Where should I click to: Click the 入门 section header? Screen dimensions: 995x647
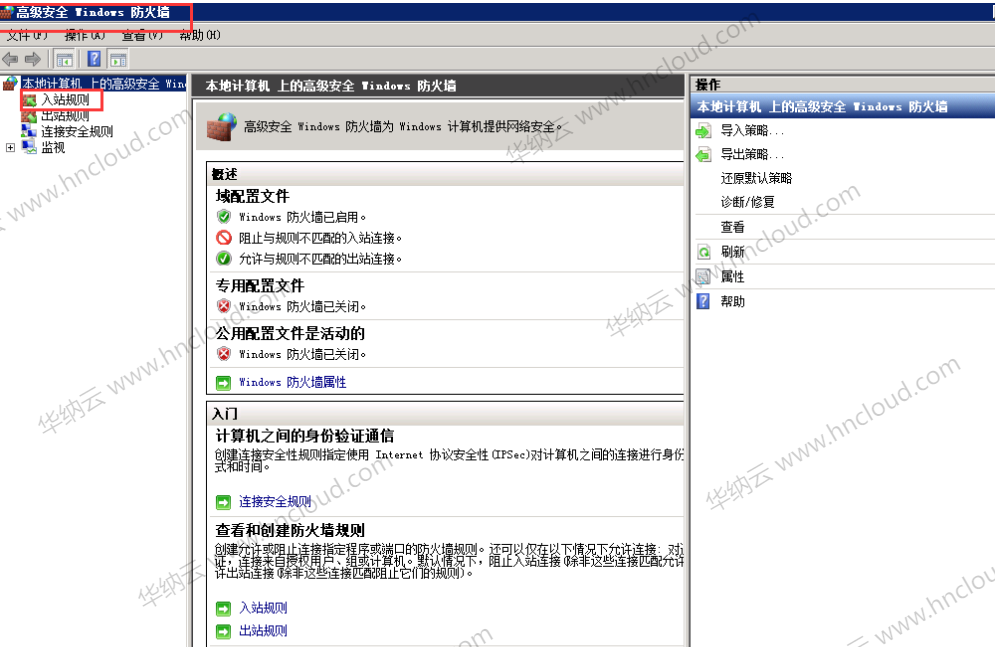pos(225,414)
